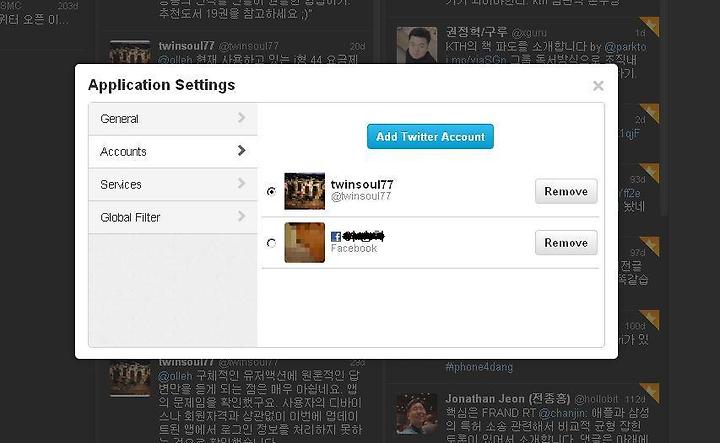The width and height of the screenshot is (720, 443).
Task: Close the Application Settings dialog
Action: click(x=598, y=86)
